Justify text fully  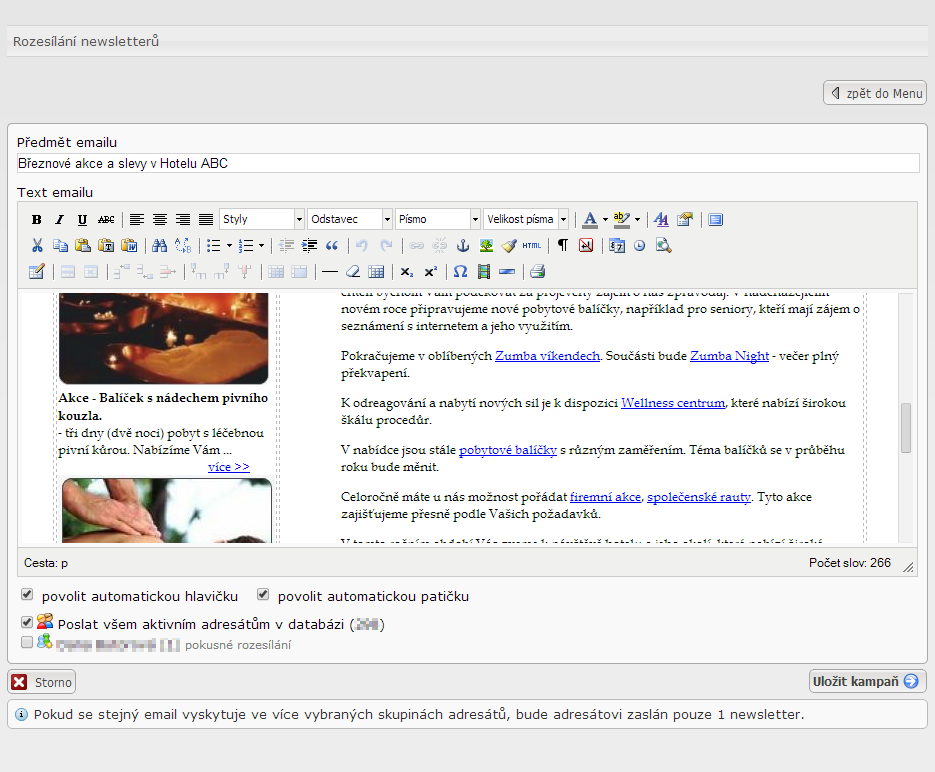pos(206,219)
